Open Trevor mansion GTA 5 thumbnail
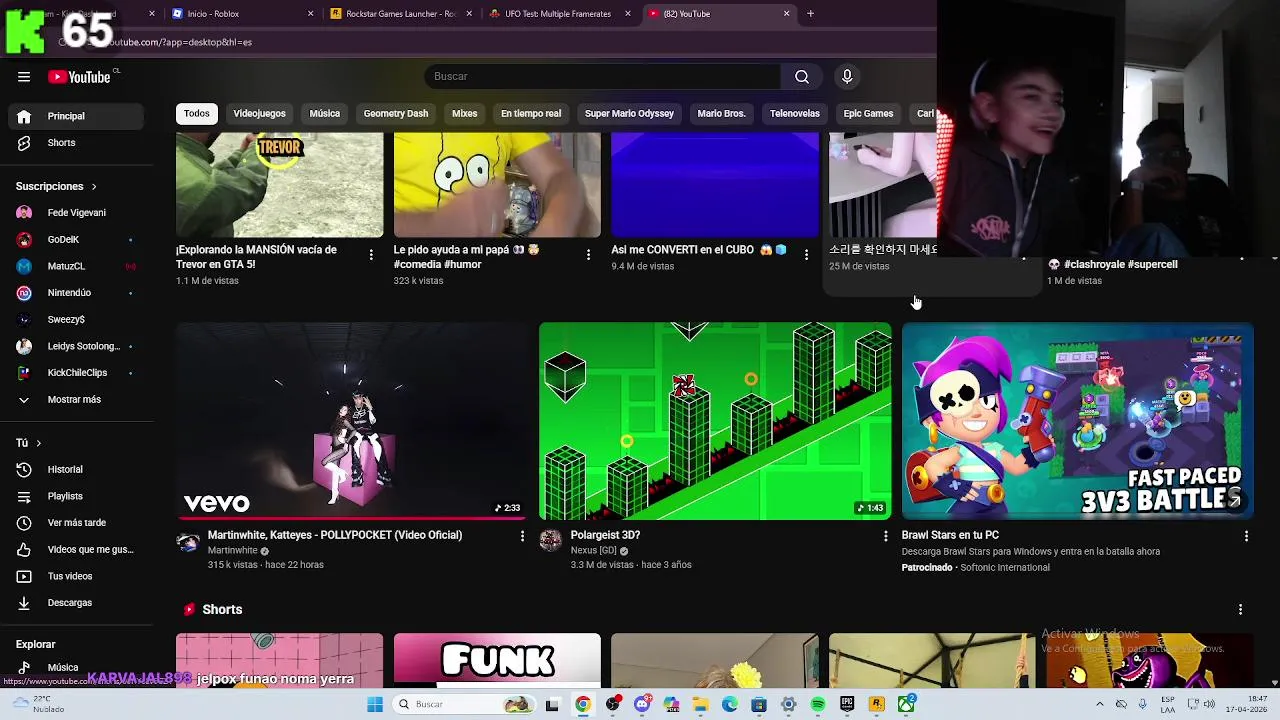The height and width of the screenshot is (720, 1280). 279,185
